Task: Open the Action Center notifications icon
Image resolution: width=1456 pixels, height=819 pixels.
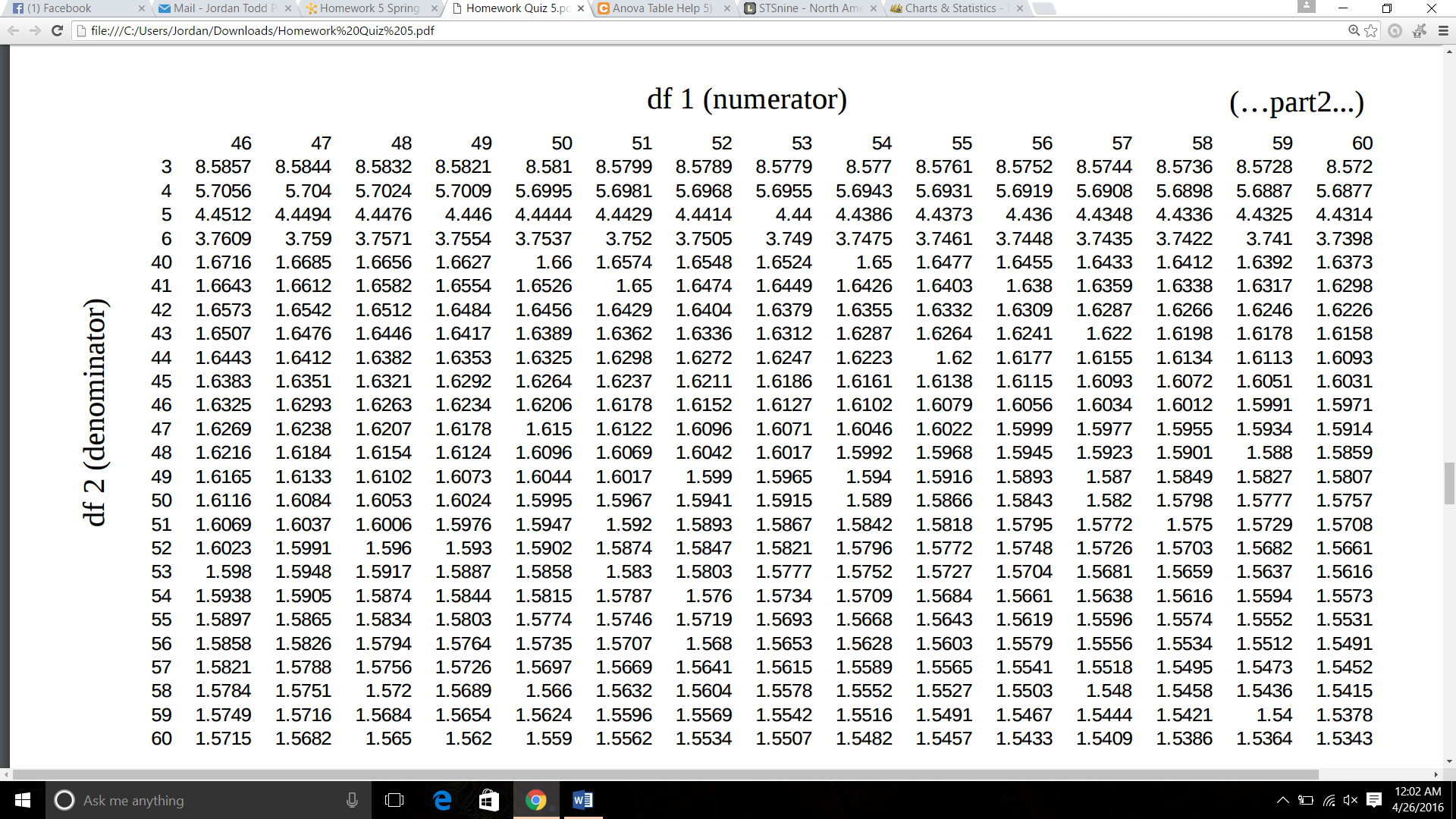Action: (x=1374, y=800)
